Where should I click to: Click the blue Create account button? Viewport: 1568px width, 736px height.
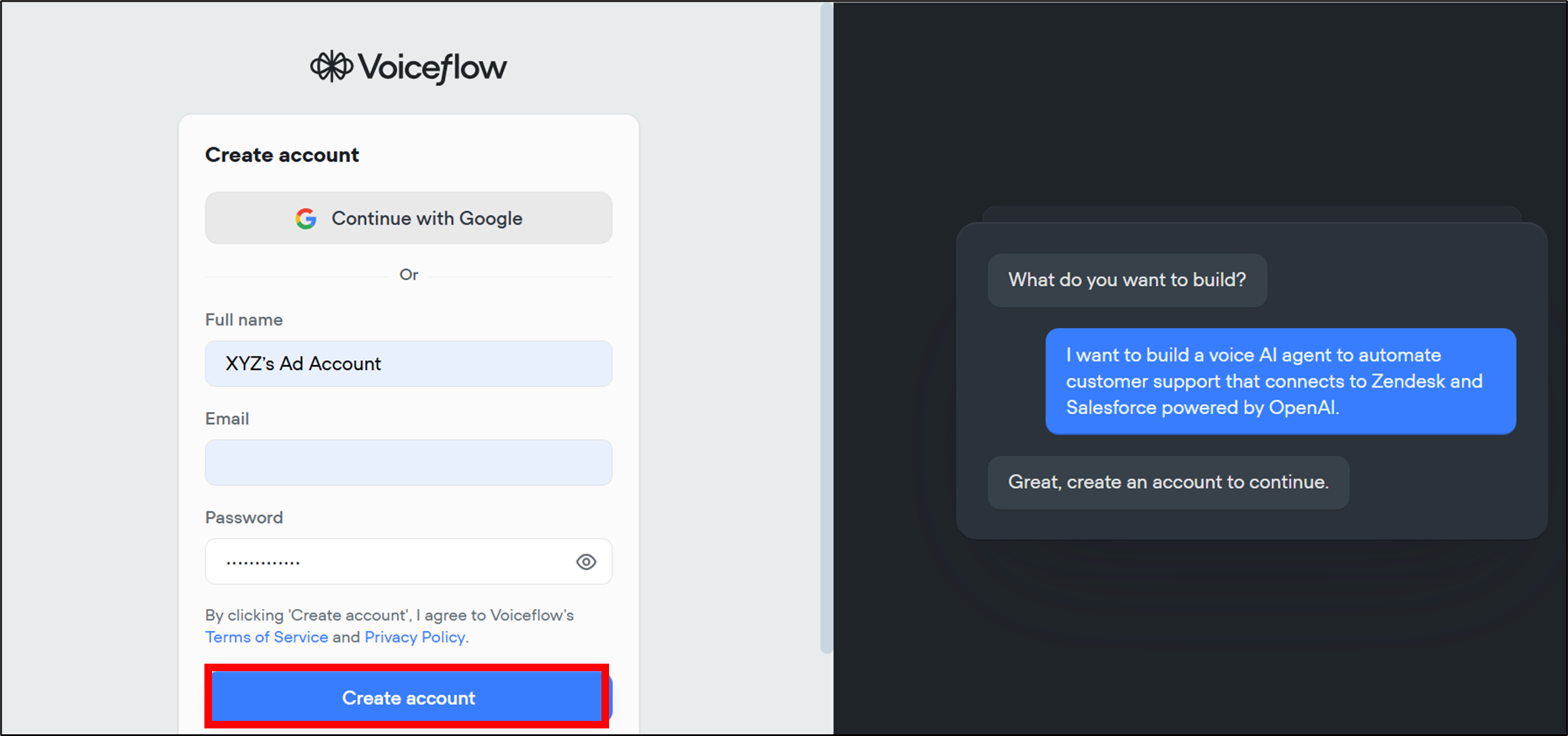point(408,697)
